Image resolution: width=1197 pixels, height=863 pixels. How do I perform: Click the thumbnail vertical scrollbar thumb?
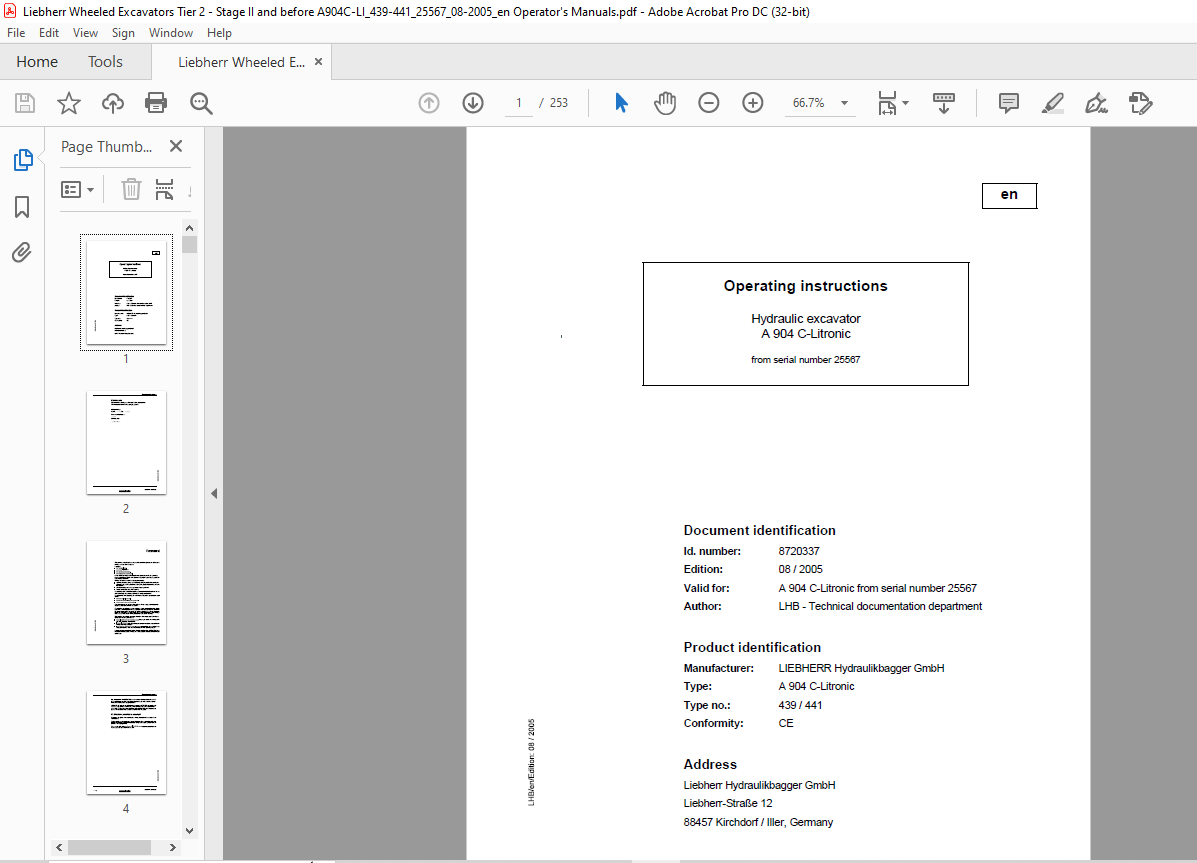189,244
